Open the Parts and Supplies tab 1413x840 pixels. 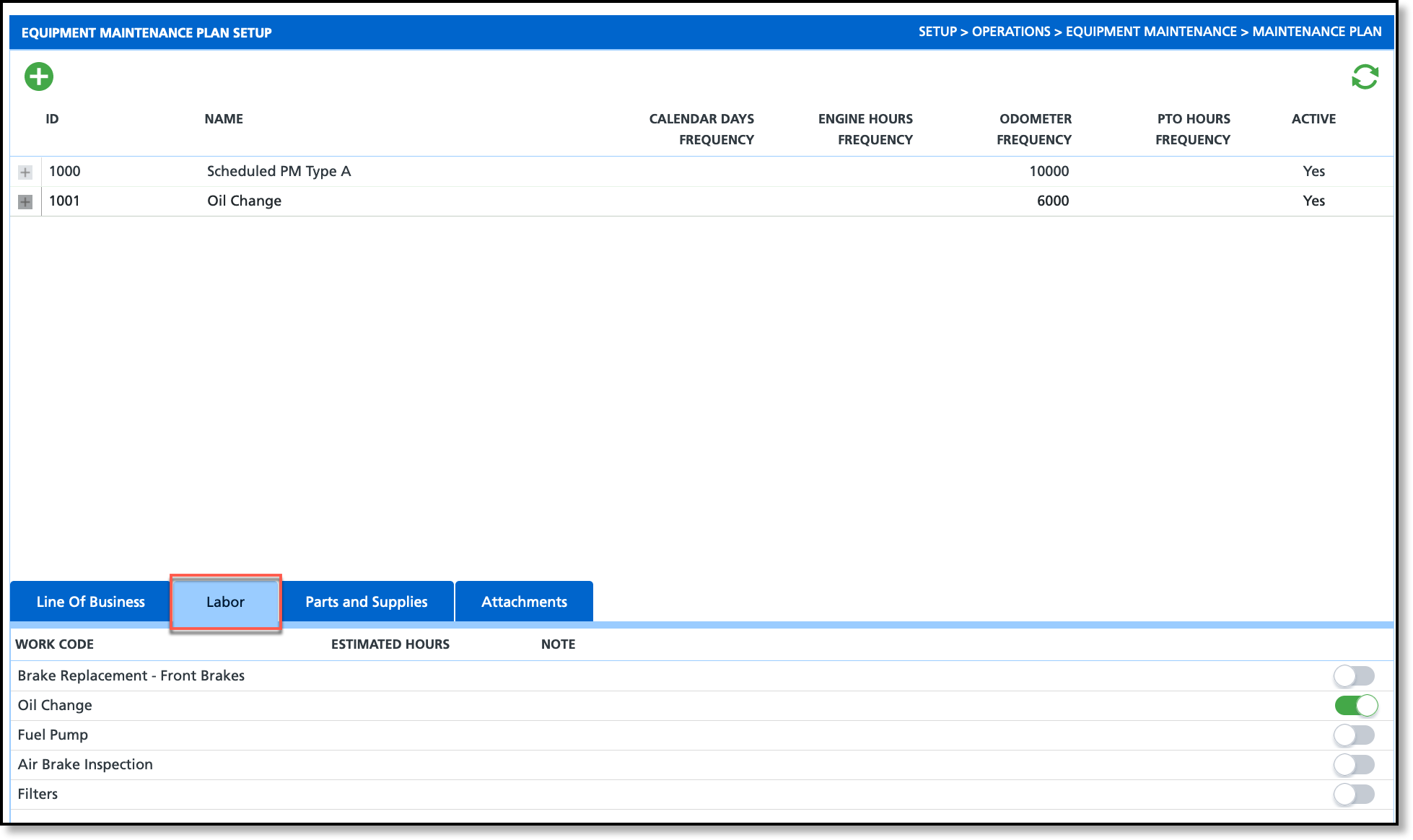click(x=366, y=602)
